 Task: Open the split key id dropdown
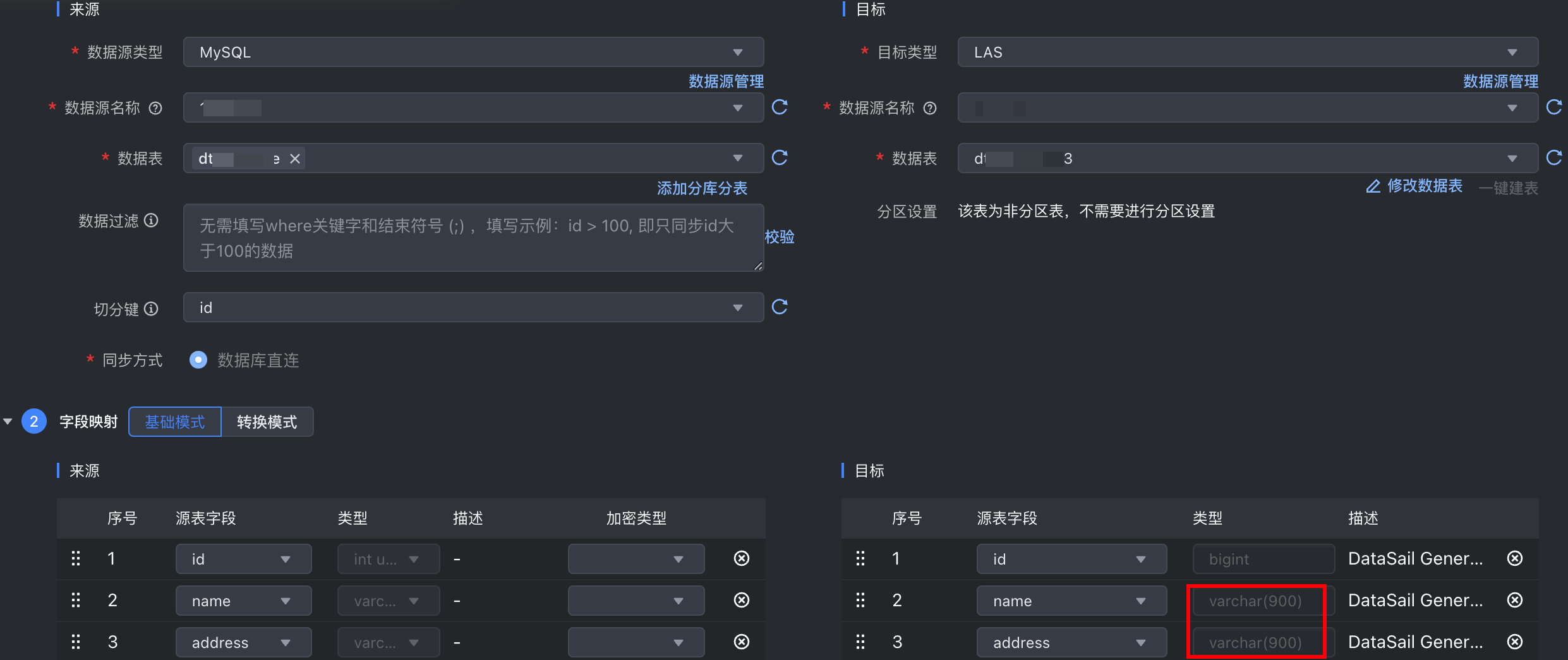(473, 307)
